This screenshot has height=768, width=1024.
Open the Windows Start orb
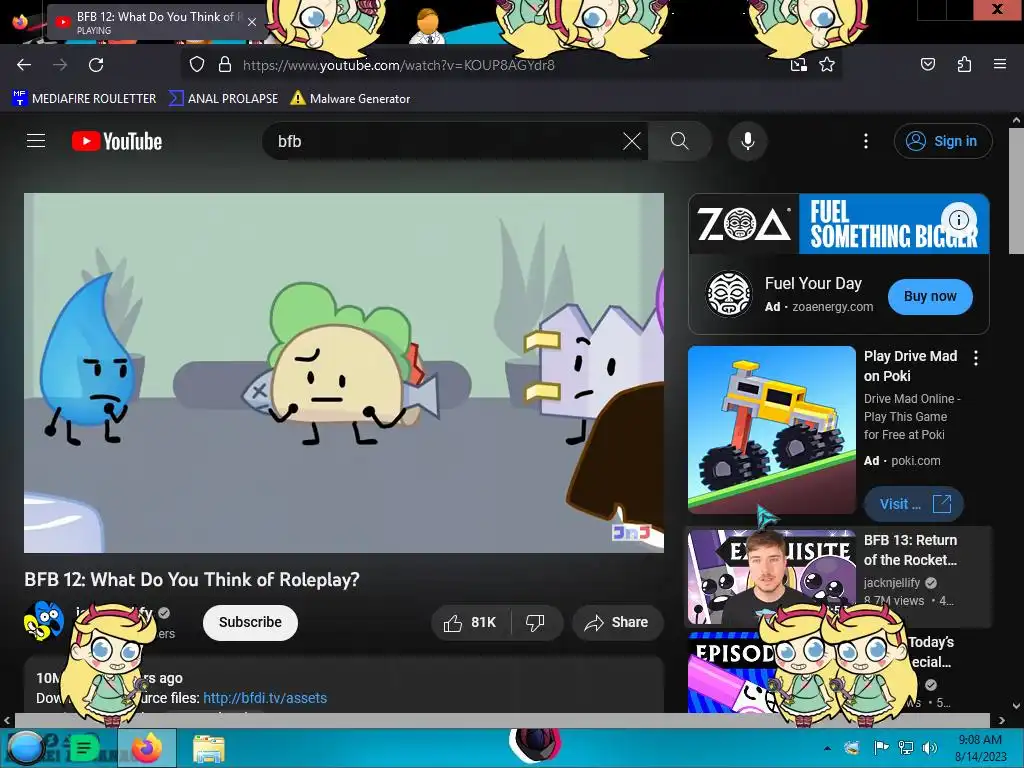pos(25,748)
